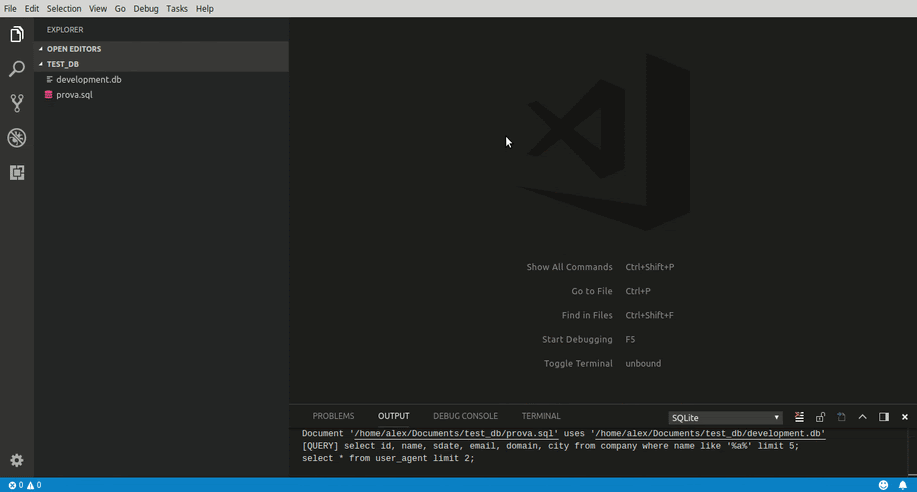This screenshot has width=917, height=492.
Task: Toggle output scroll lock
Action: point(820,417)
